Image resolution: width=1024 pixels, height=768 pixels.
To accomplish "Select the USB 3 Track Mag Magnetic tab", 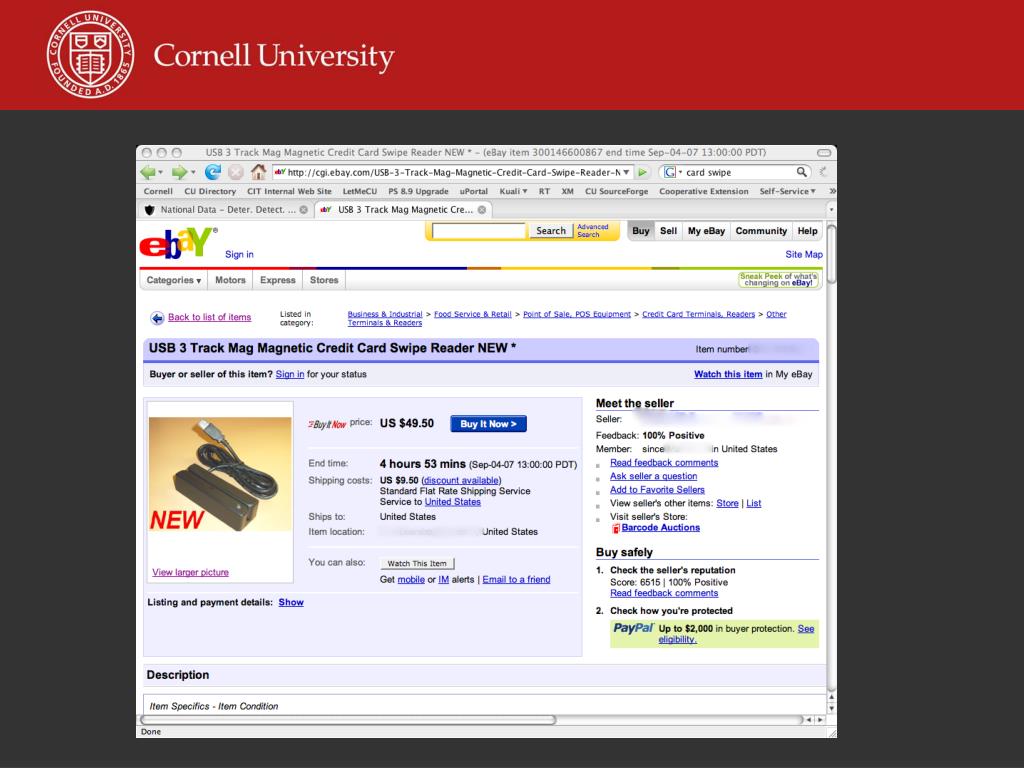I will click(x=404, y=210).
